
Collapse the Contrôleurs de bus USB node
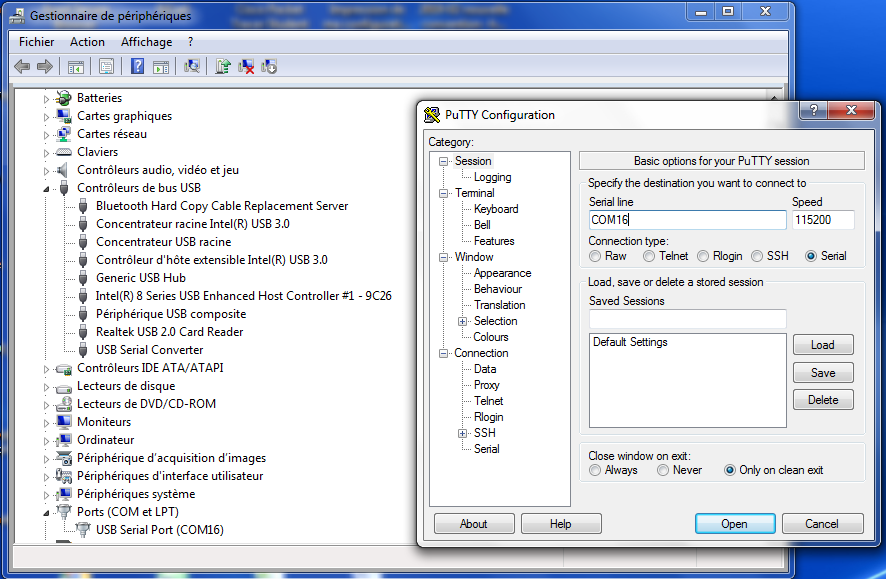point(46,189)
